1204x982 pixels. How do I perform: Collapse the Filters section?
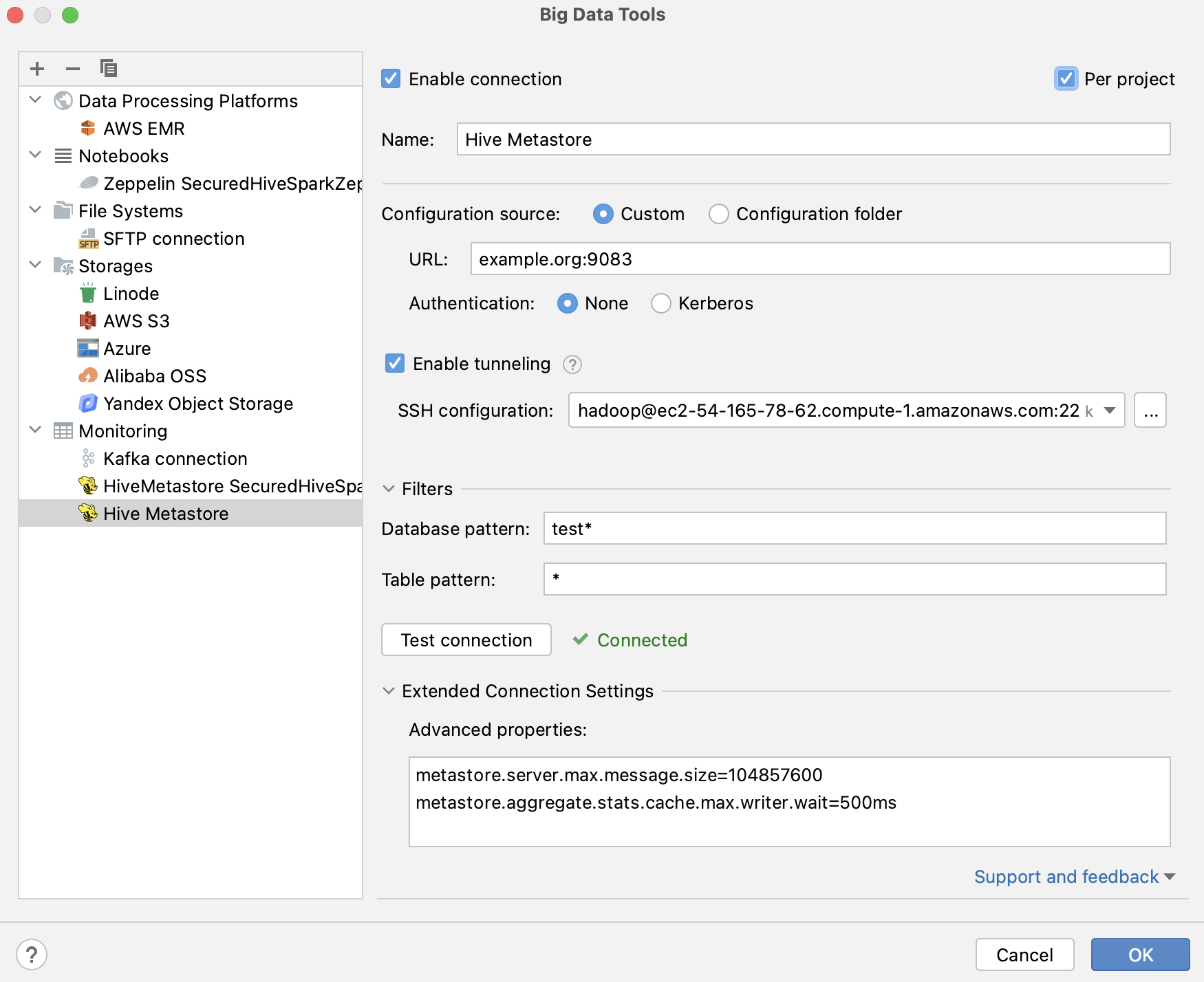[x=388, y=488]
